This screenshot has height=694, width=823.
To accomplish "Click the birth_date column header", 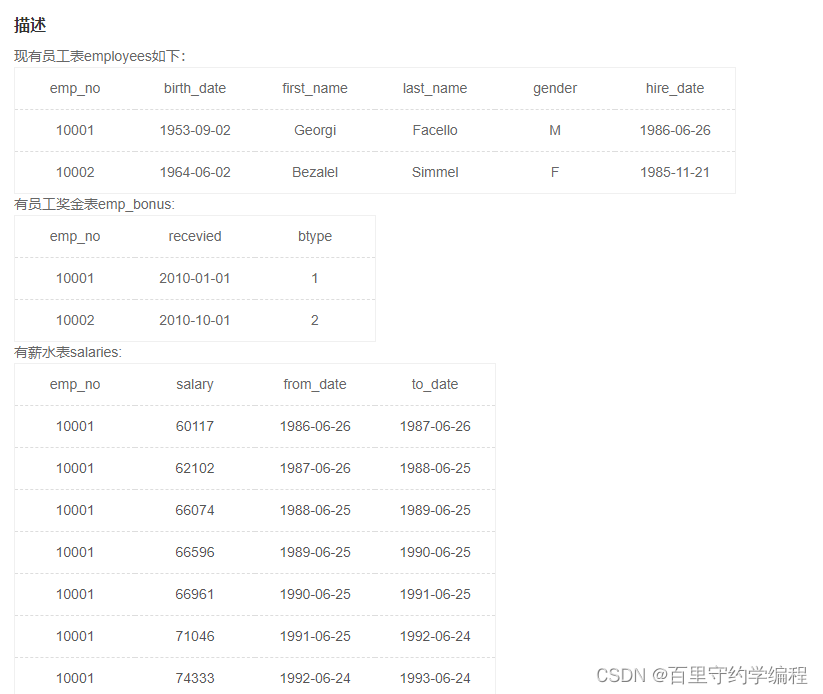I will pos(195,88).
